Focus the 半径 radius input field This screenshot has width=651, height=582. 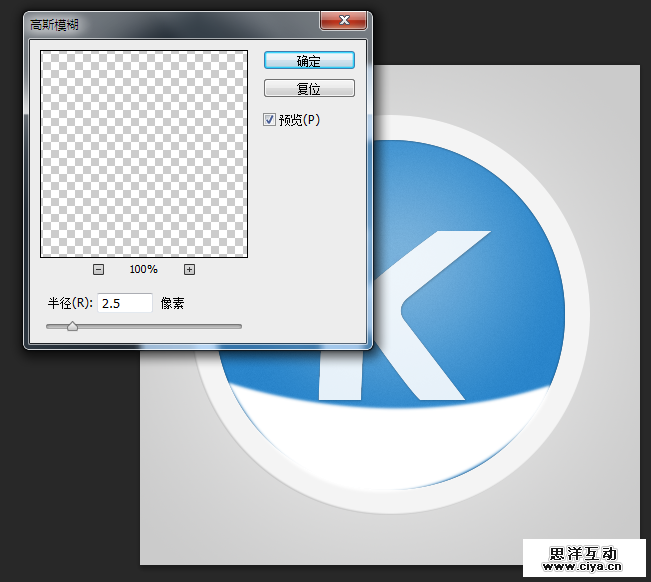point(124,303)
